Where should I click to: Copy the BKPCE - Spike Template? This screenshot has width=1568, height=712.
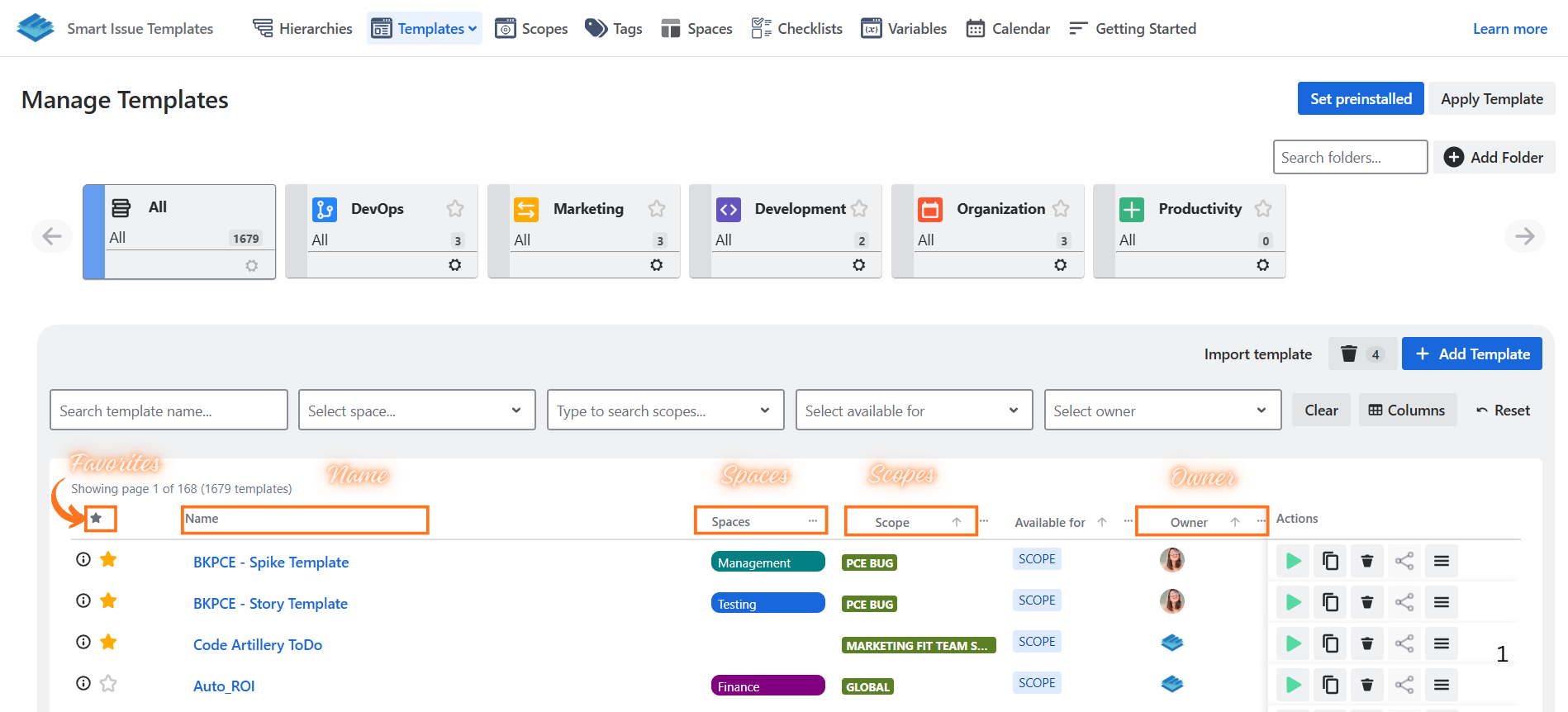point(1330,561)
